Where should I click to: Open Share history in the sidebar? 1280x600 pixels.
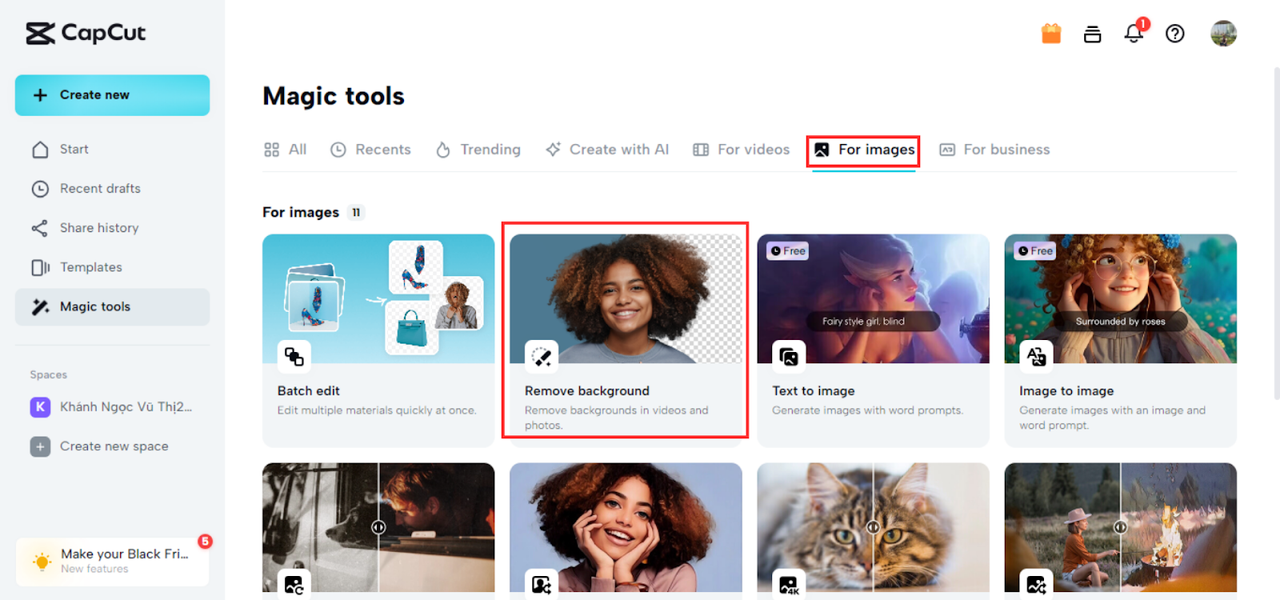pos(112,228)
